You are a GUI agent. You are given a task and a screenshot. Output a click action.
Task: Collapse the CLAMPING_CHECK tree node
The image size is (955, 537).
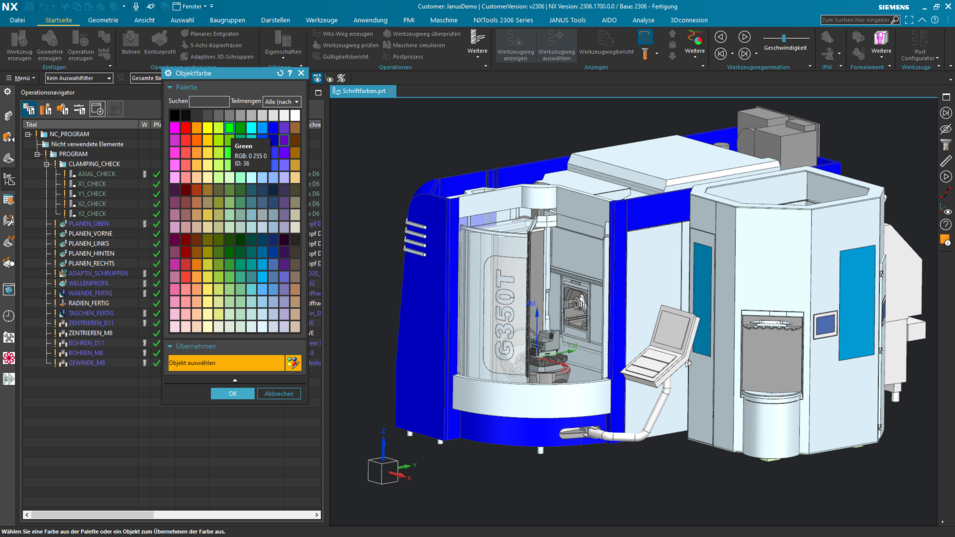coord(47,164)
